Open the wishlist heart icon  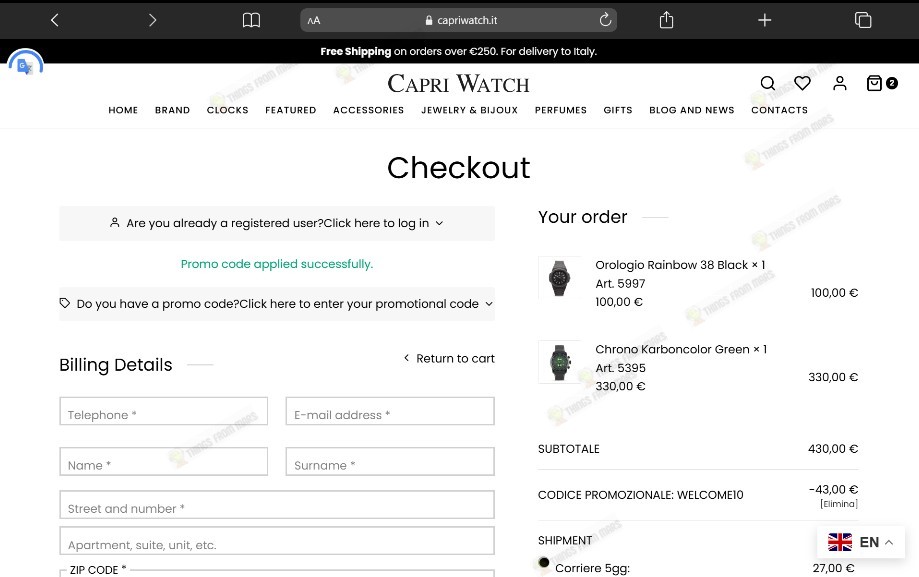[x=802, y=83]
